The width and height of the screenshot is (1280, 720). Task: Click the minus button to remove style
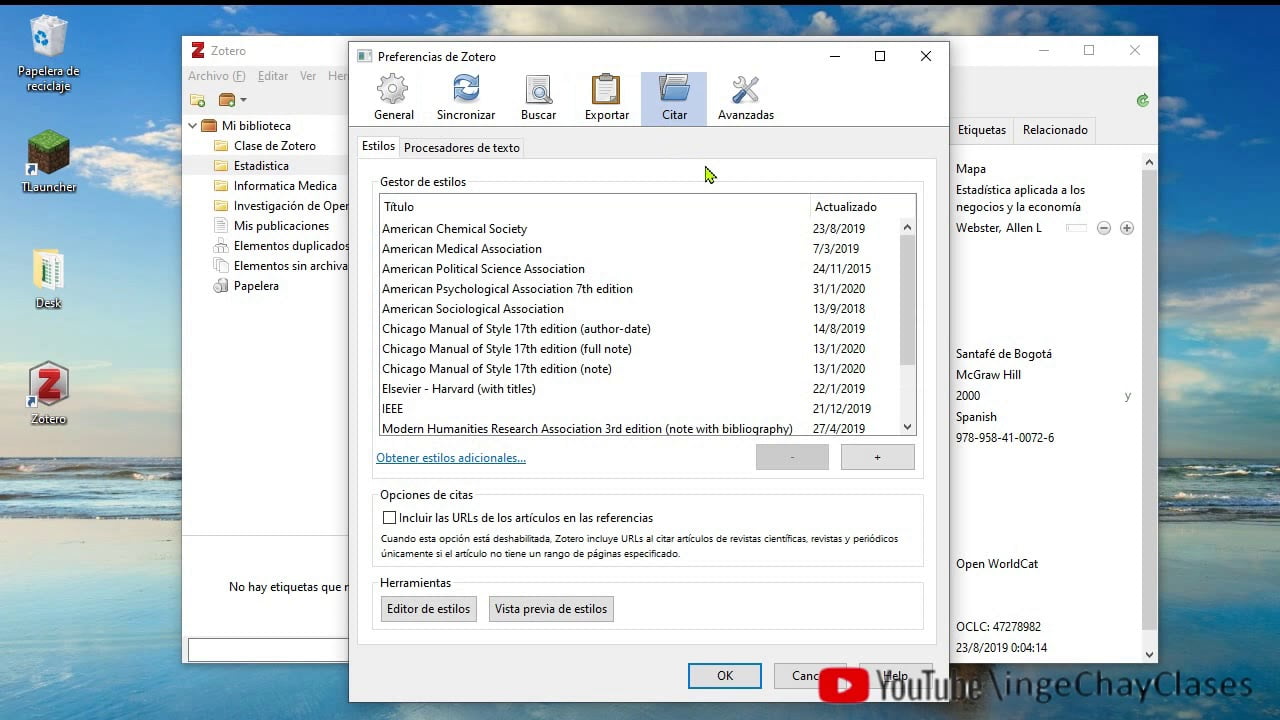(792, 457)
